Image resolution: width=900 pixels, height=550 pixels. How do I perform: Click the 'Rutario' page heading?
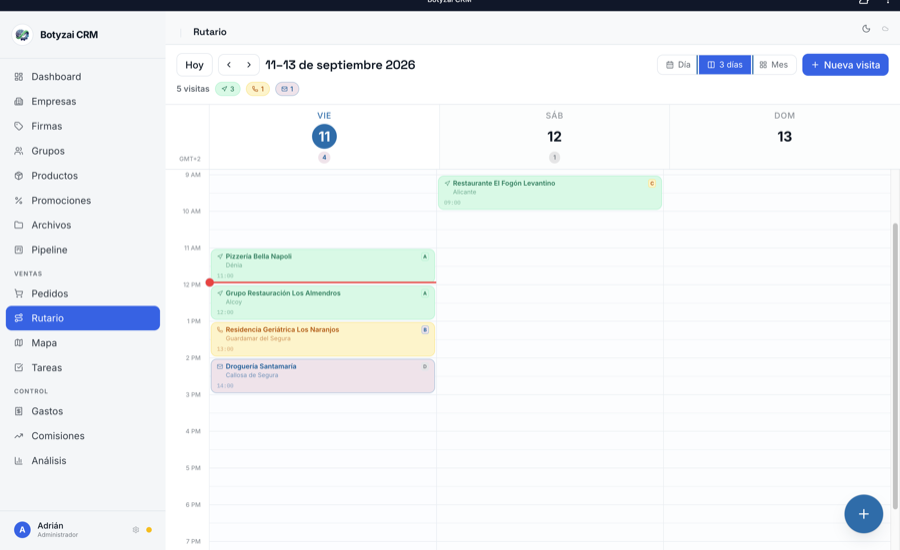click(x=210, y=32)
